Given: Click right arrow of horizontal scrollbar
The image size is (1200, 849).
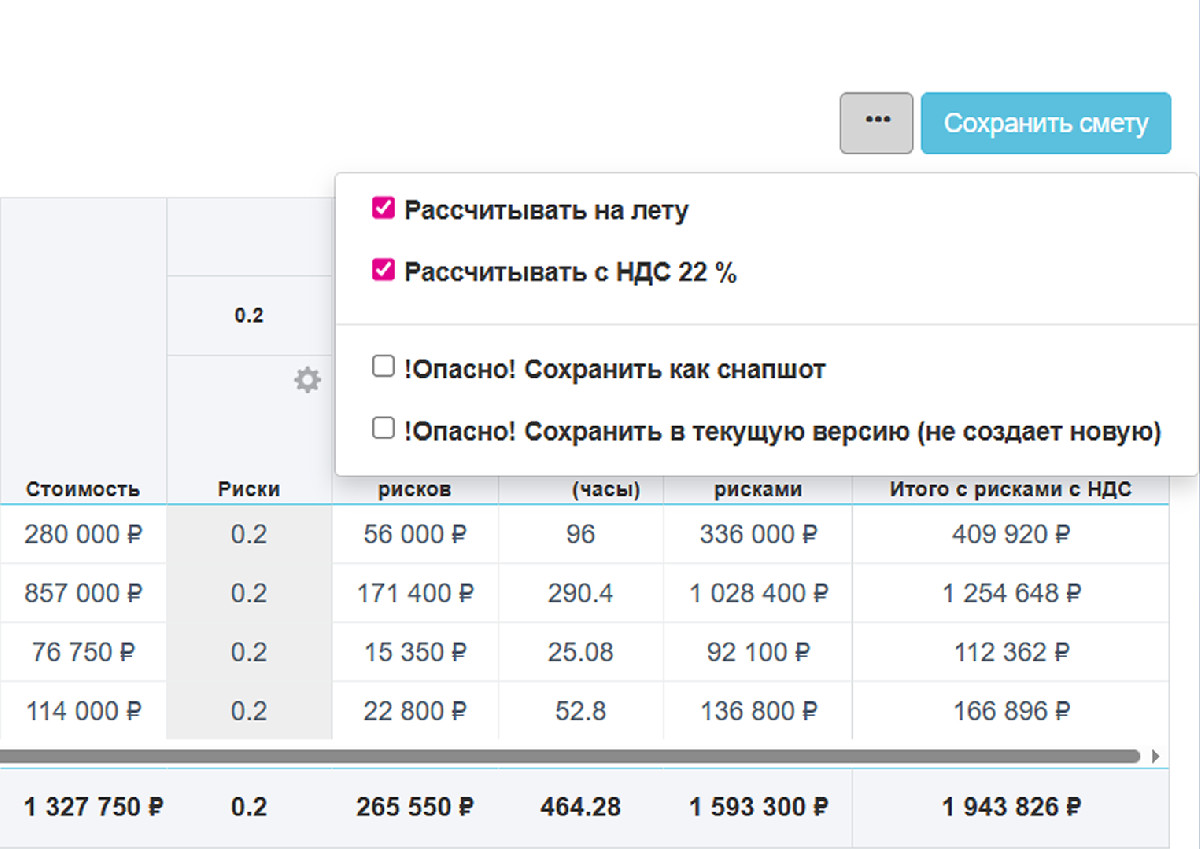Looking at the screenshot, I should (1156, 756).
